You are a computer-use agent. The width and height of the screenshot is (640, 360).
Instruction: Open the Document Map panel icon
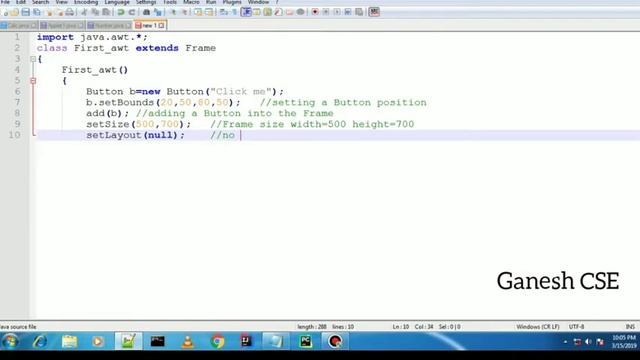click(x=267, y=12)
